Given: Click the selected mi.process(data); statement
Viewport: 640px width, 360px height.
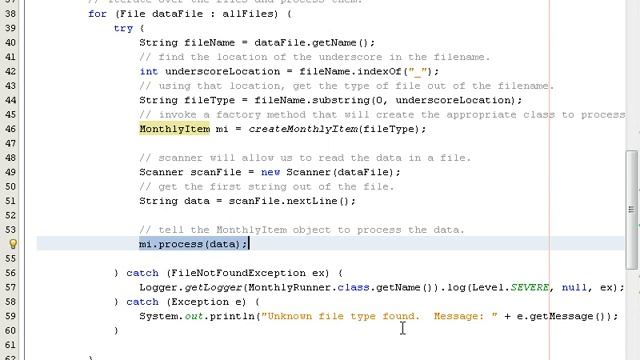Looking at the screenshot, I should (x=193, y=244).
